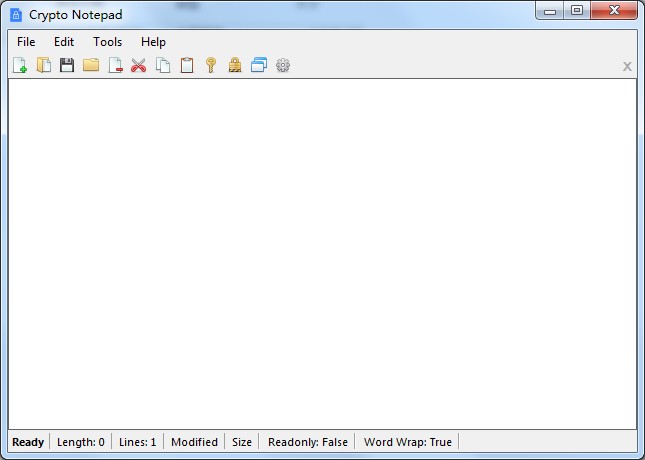Paste using the clipboard icon
The width and height of the screenshot is (645, 460).
point(187,66)
